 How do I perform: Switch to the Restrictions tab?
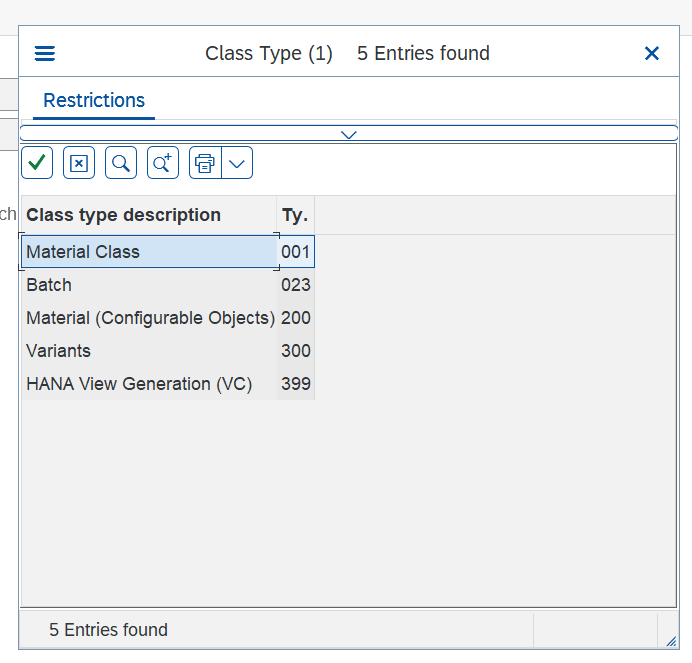(x=94, y=101)
